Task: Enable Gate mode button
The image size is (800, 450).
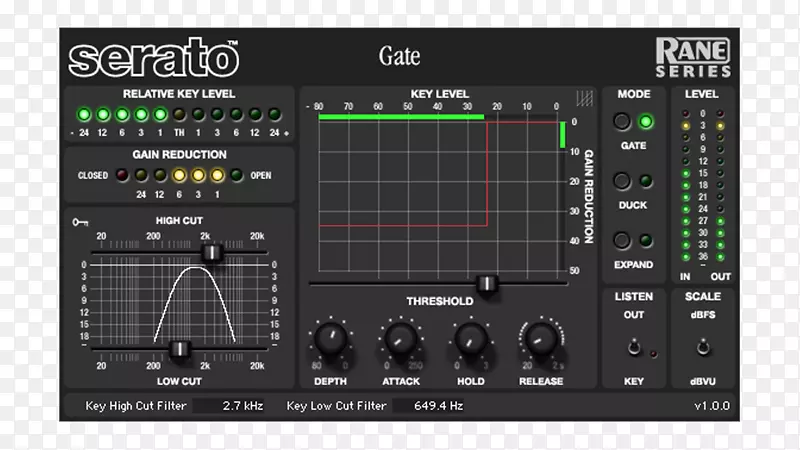Action: [621, 121]
